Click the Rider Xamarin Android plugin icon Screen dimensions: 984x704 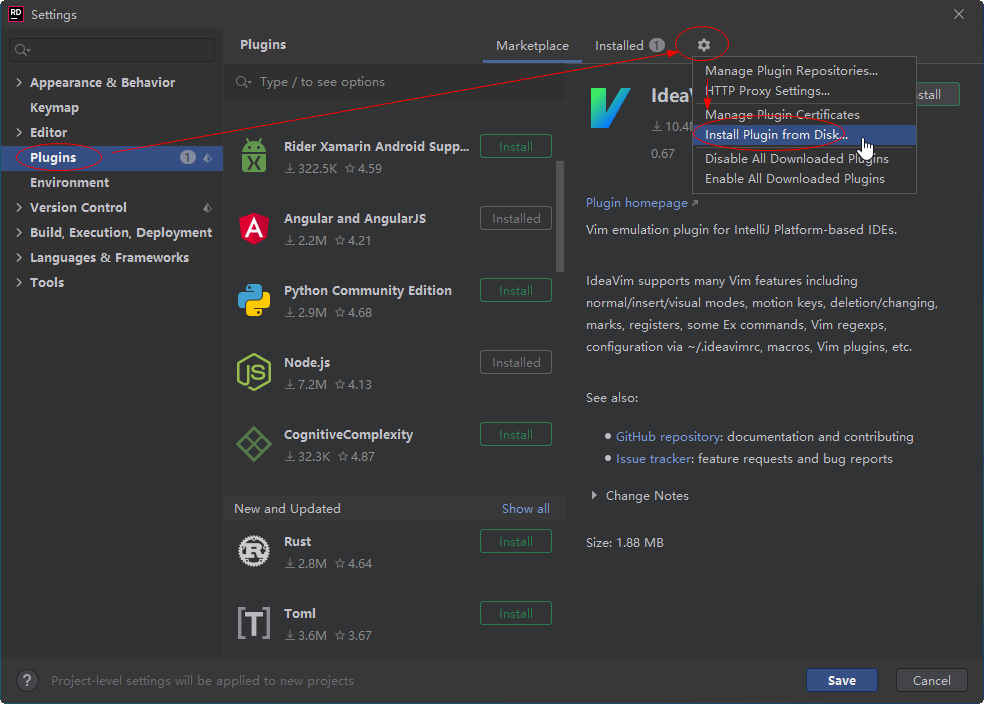[x=254, y=156]
